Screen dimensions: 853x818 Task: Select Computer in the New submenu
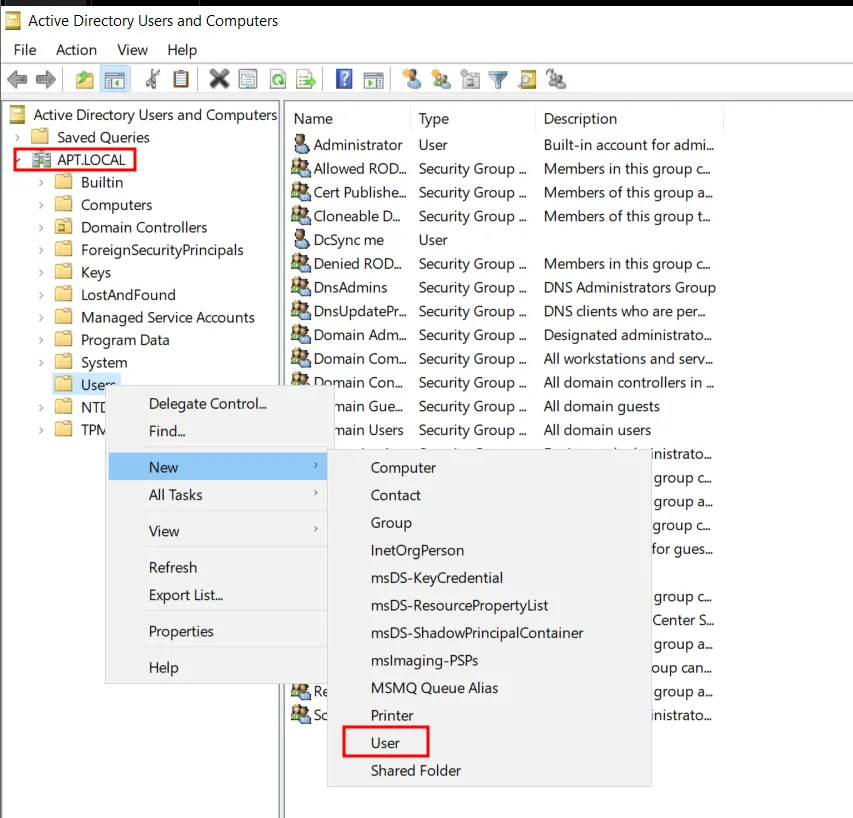click(x=489, y=468)
